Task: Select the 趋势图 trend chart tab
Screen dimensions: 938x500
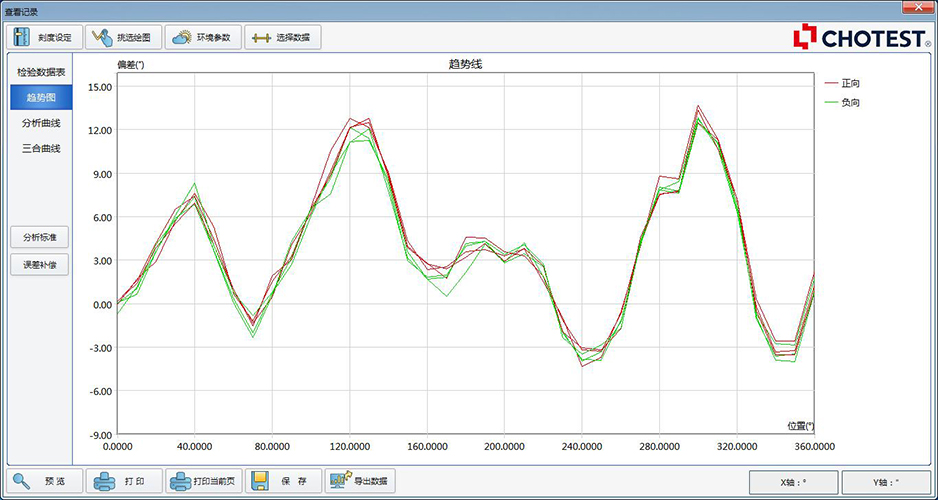Action: click(41, 98)
